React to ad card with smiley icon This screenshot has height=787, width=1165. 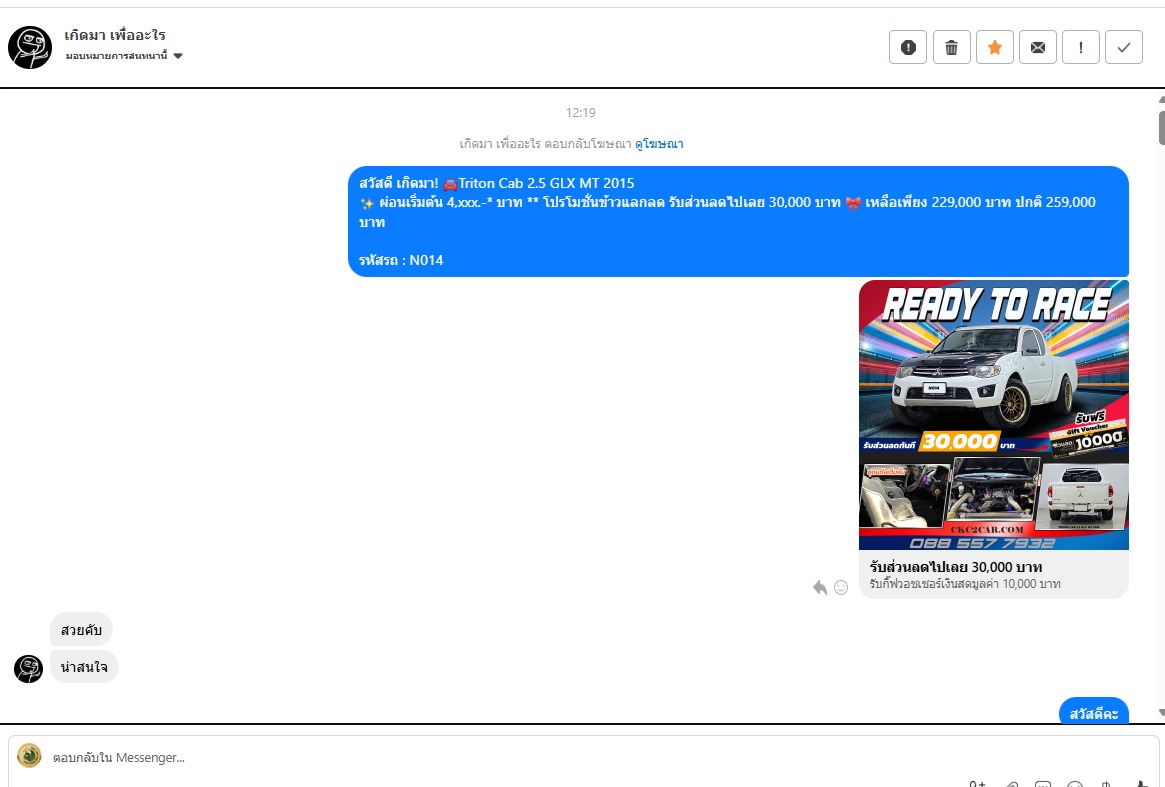[x=841, y=588]
